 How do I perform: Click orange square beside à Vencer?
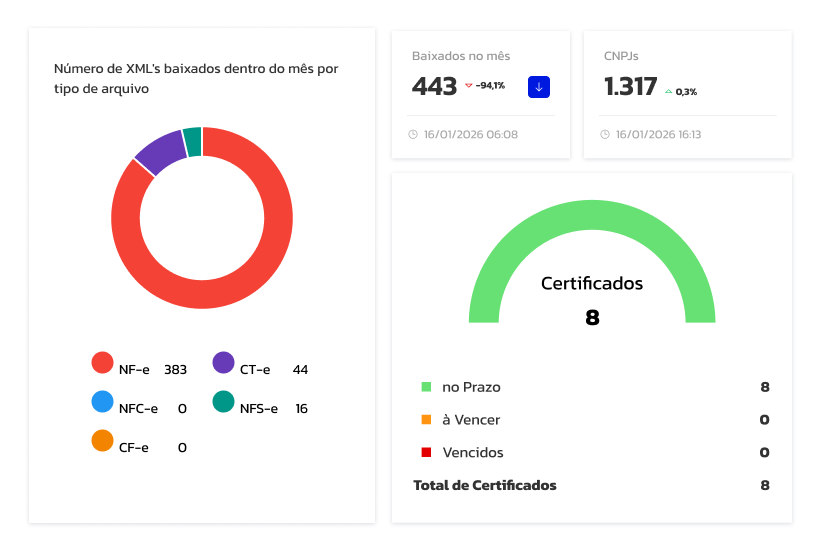coord(426,420)
